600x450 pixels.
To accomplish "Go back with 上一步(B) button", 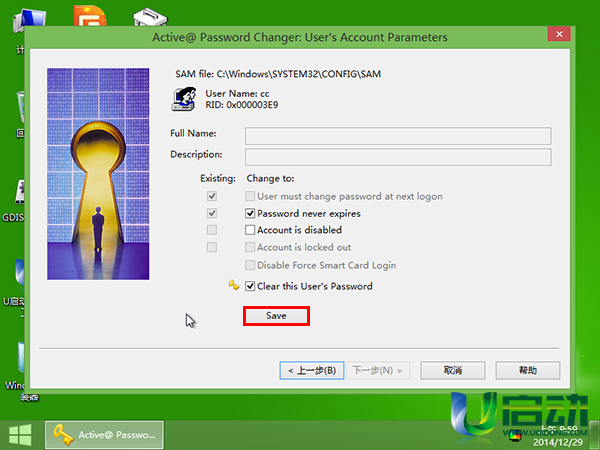I will click(x=312, y=370).
